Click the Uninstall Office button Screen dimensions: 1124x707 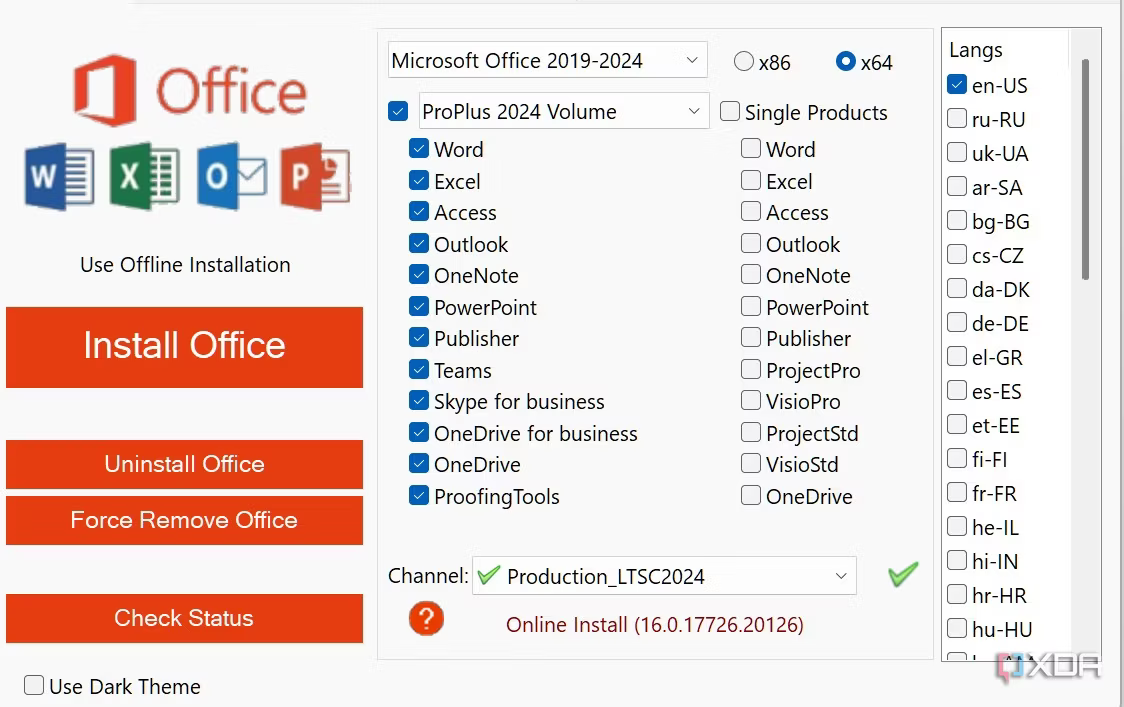click(184, 464)
